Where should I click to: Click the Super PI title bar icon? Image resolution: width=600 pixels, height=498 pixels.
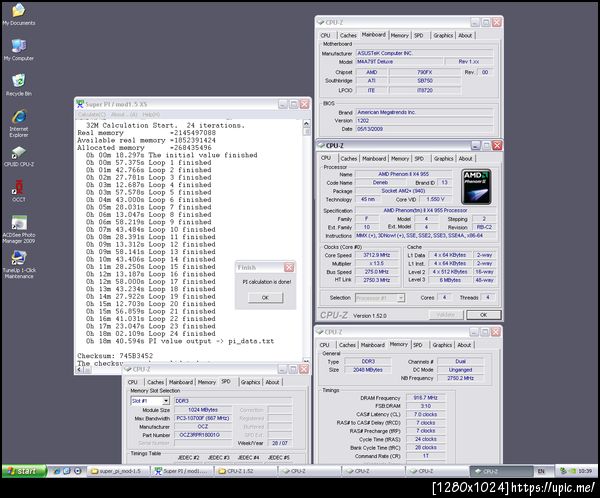[x=80, y=104]
